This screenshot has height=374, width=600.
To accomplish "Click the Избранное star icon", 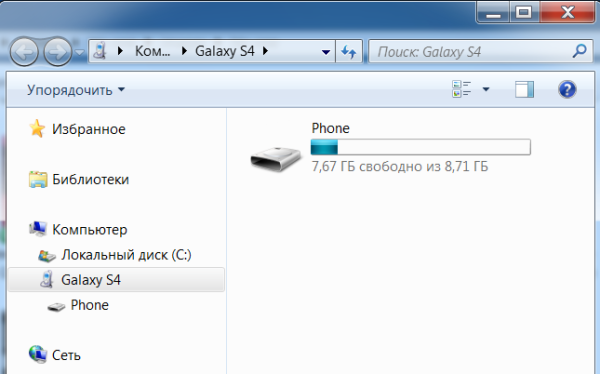I will click(37, 128).
